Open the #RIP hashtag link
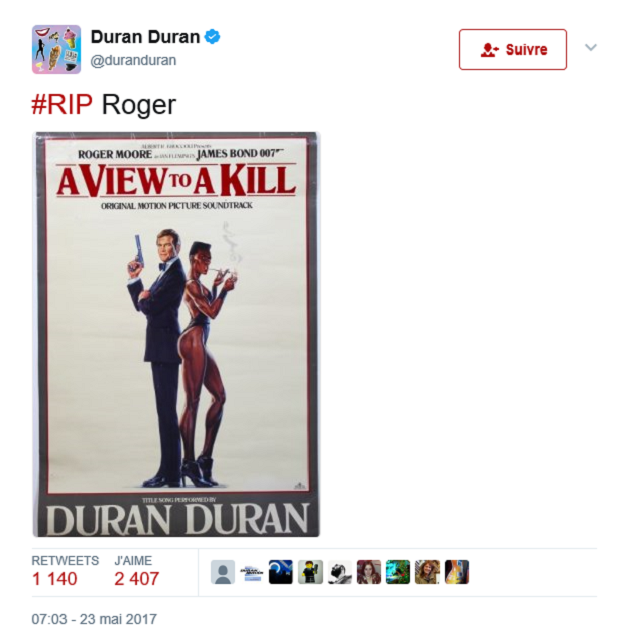 point(62,105)
